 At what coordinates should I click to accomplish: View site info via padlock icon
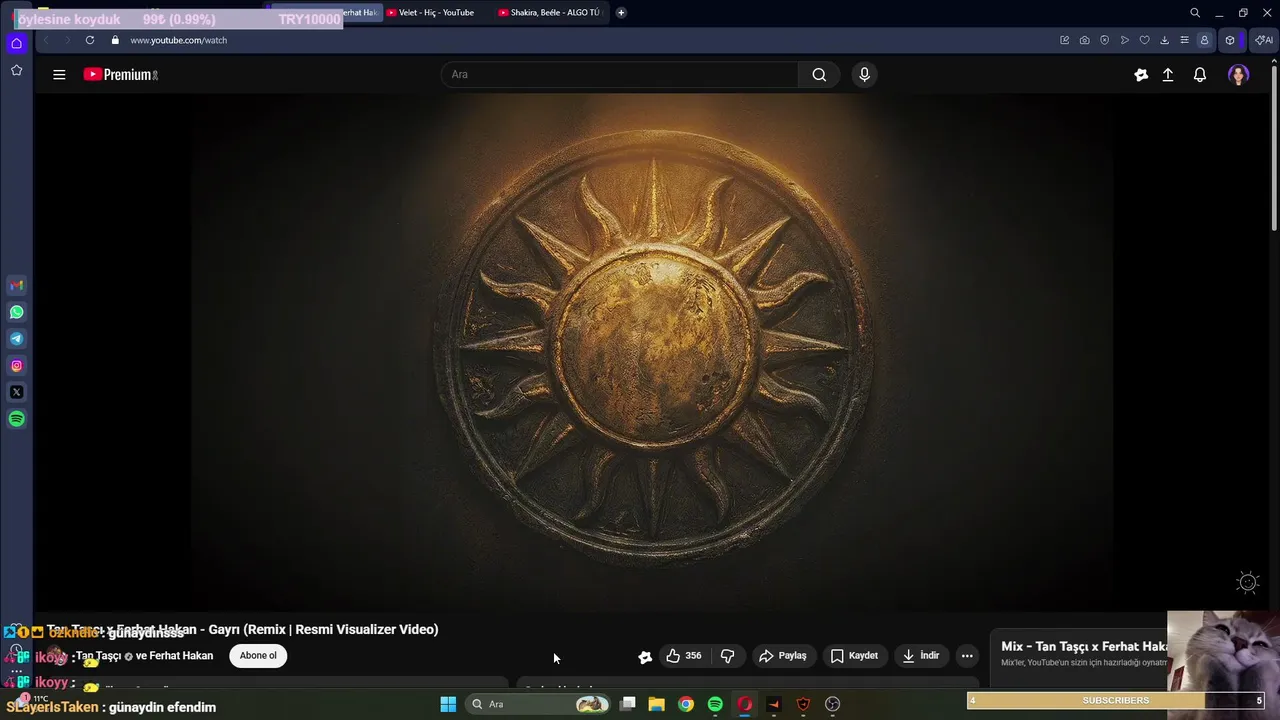(115, 40)
